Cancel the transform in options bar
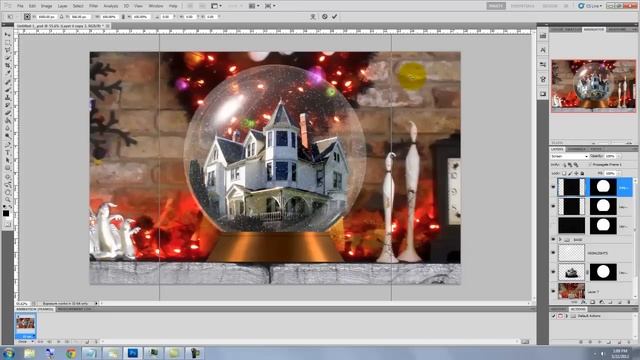 pyautogui.click(x=324, y=17)
